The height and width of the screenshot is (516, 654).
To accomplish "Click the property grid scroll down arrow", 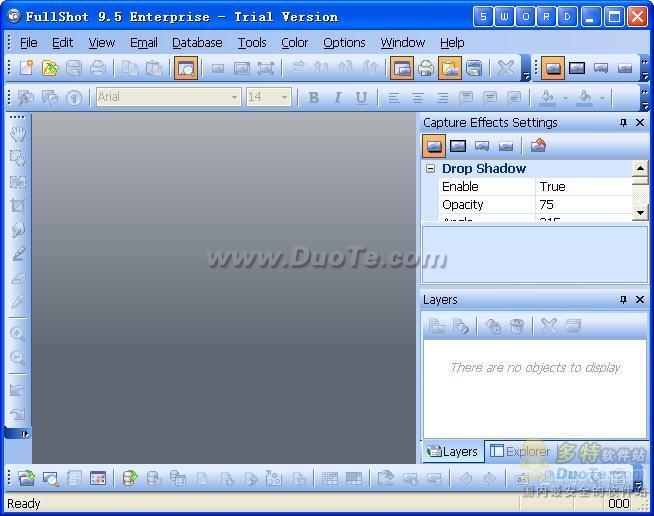I will pos(640,213).
